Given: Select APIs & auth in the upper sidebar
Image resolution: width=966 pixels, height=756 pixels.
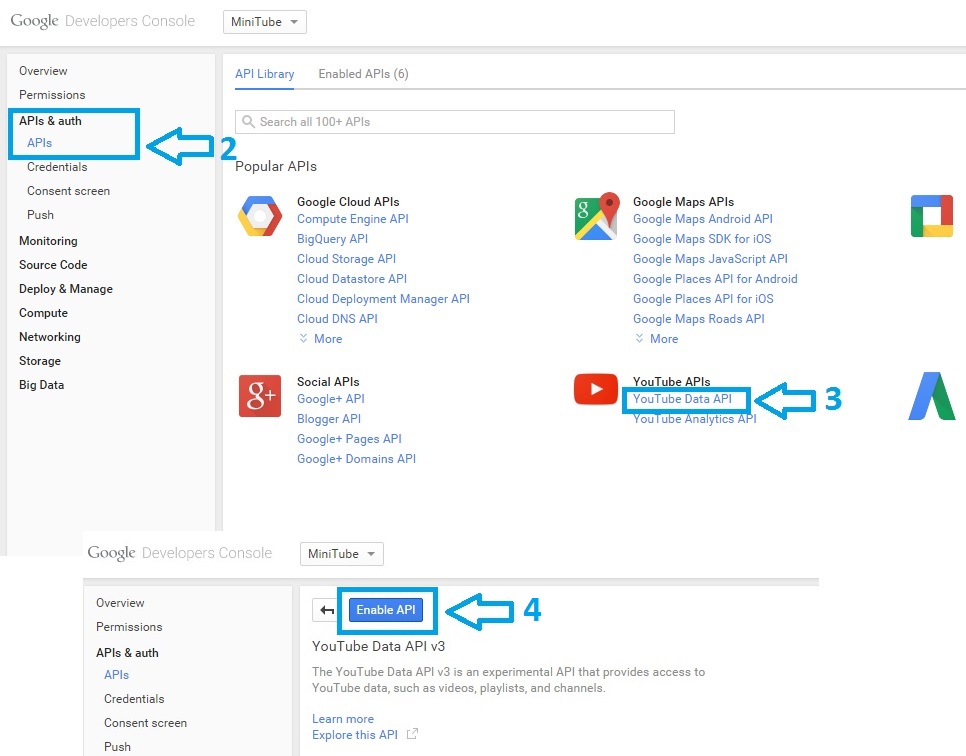Looking at the screenshot, I should [50, 121].
